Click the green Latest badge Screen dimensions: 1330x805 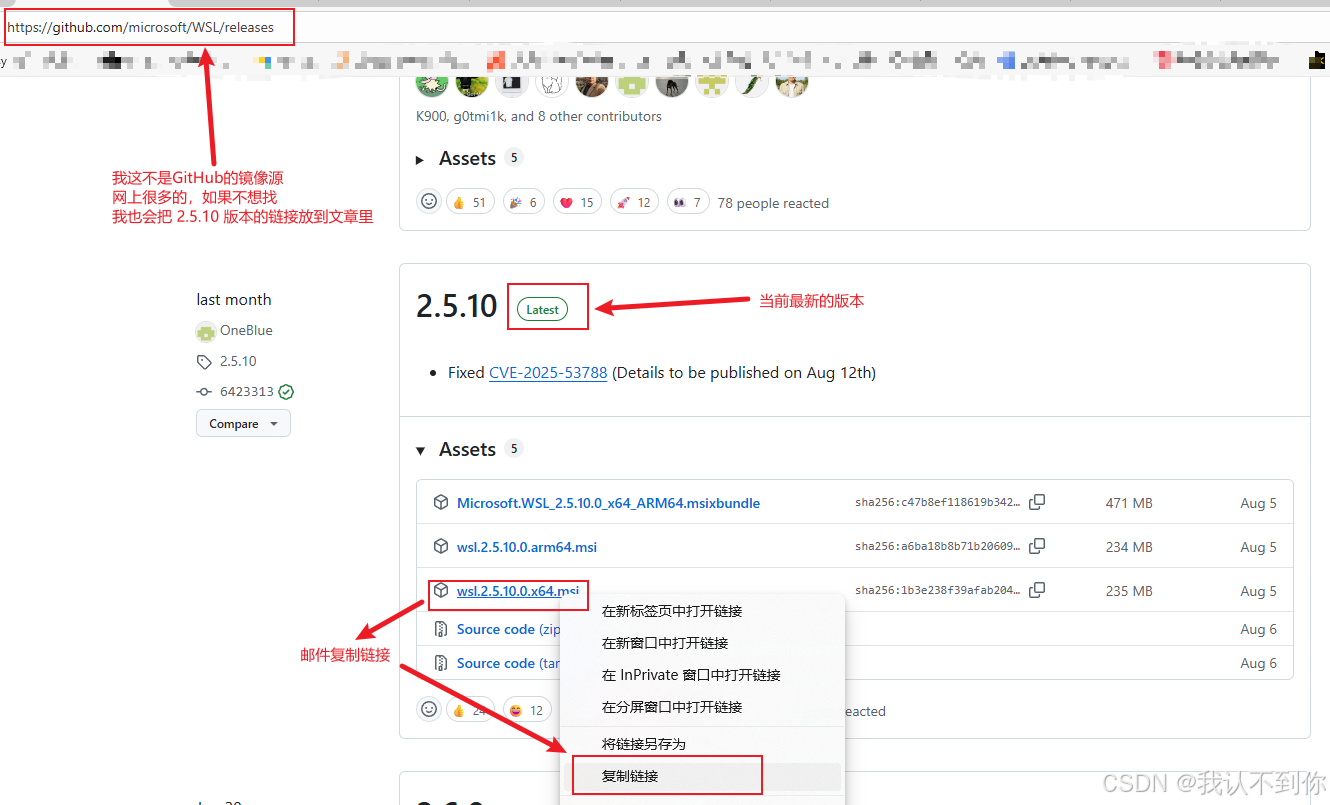(542, 310)
